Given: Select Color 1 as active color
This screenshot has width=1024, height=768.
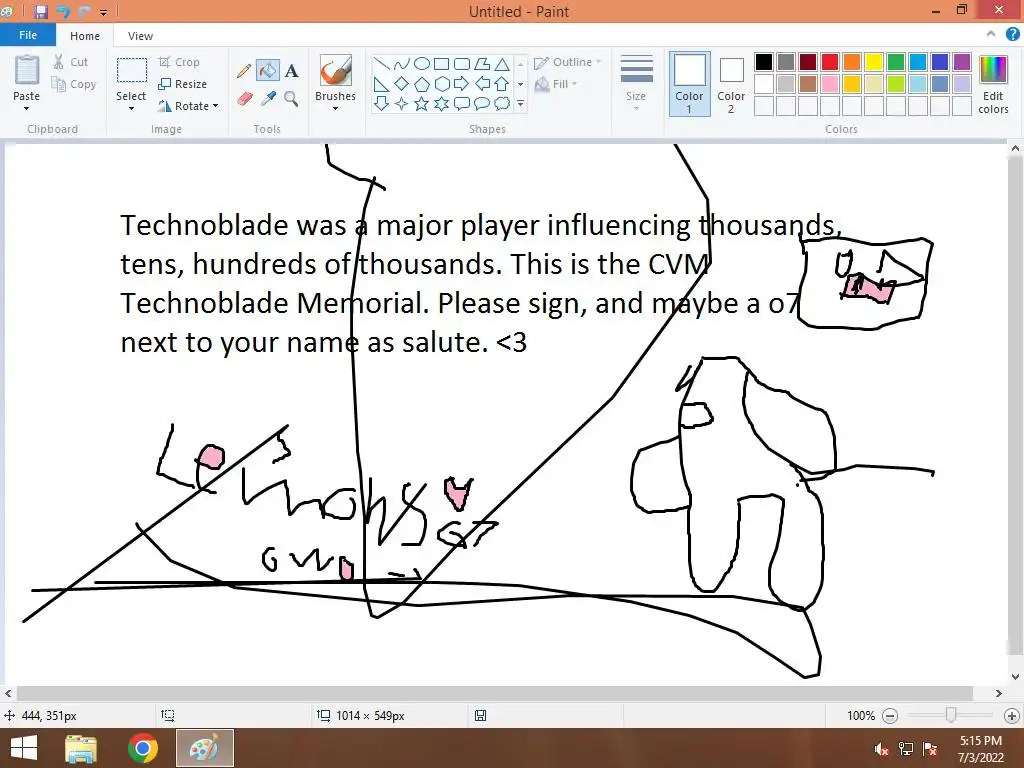Looking at the screenshot, I should [x=689, y=84].
